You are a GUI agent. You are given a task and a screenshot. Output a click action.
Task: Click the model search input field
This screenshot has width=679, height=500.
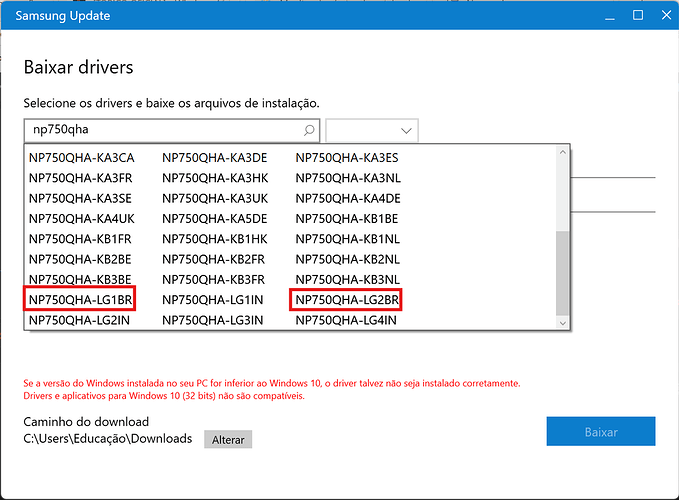pyautogui.click(x=171, y=130)
